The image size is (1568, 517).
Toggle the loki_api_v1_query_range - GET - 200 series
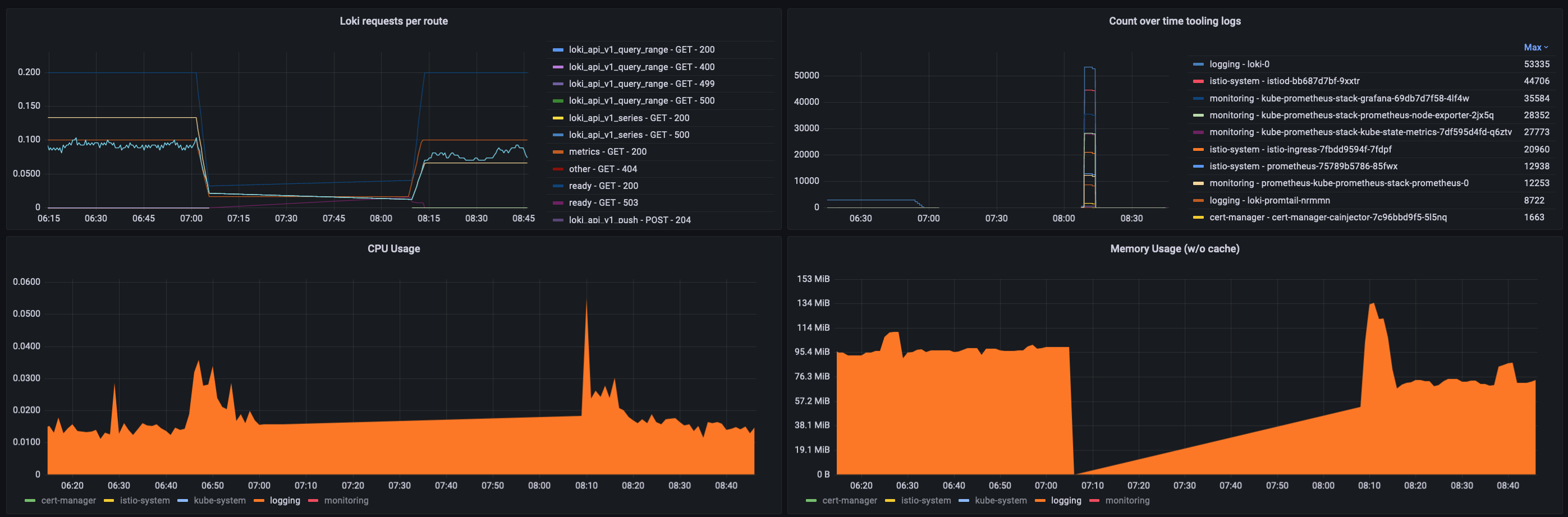641,50
